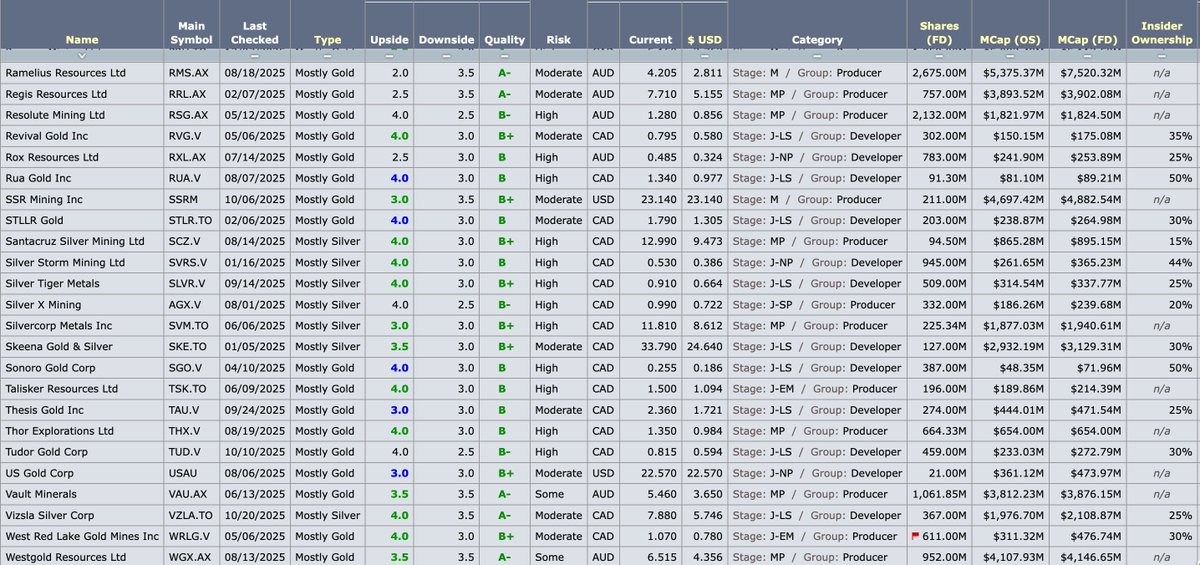Open filter marker under the Type header

[x=327, y=54]
